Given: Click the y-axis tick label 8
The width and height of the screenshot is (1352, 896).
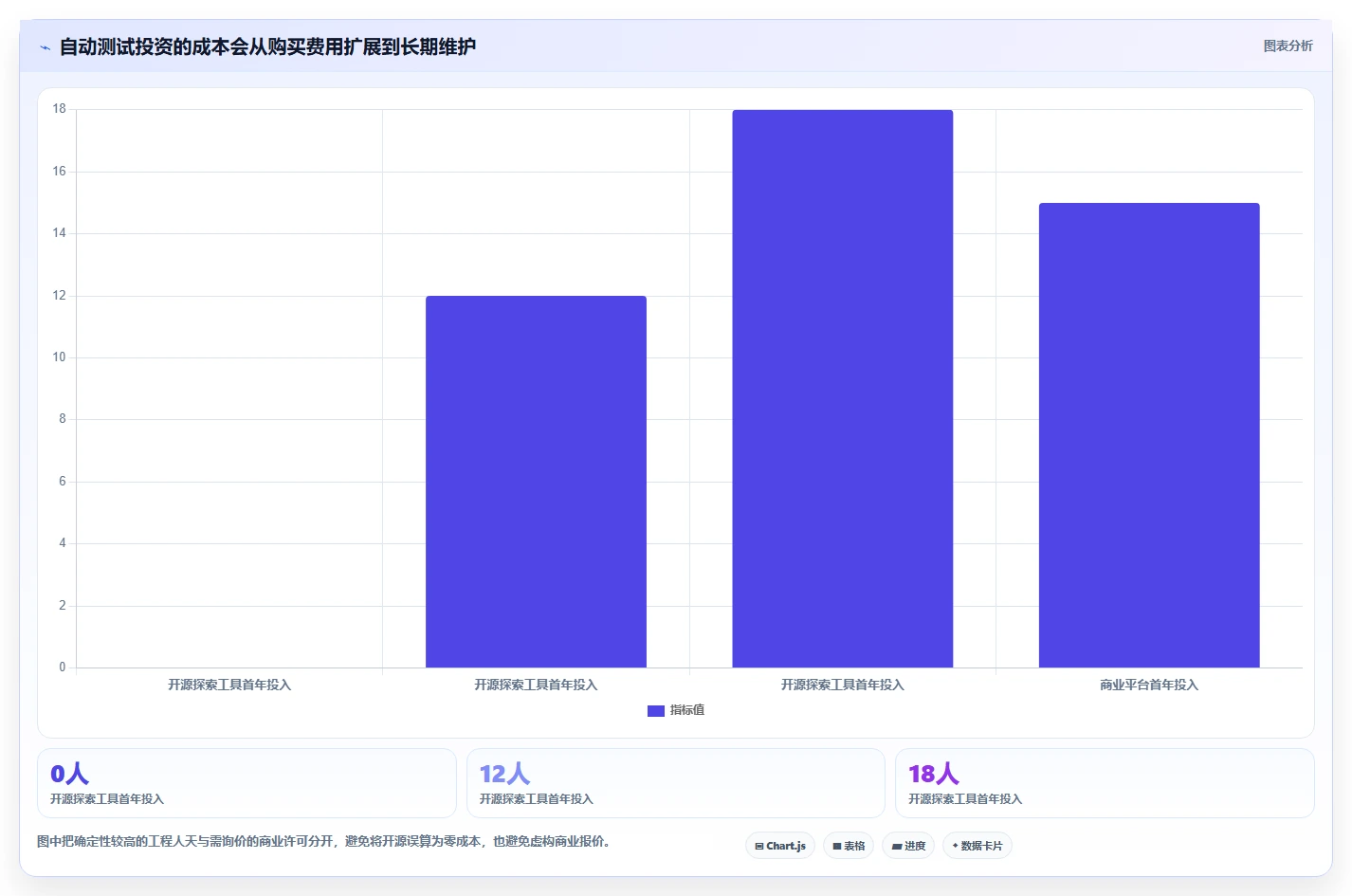Looking at the screenshot, I should [x=63, y=419].
